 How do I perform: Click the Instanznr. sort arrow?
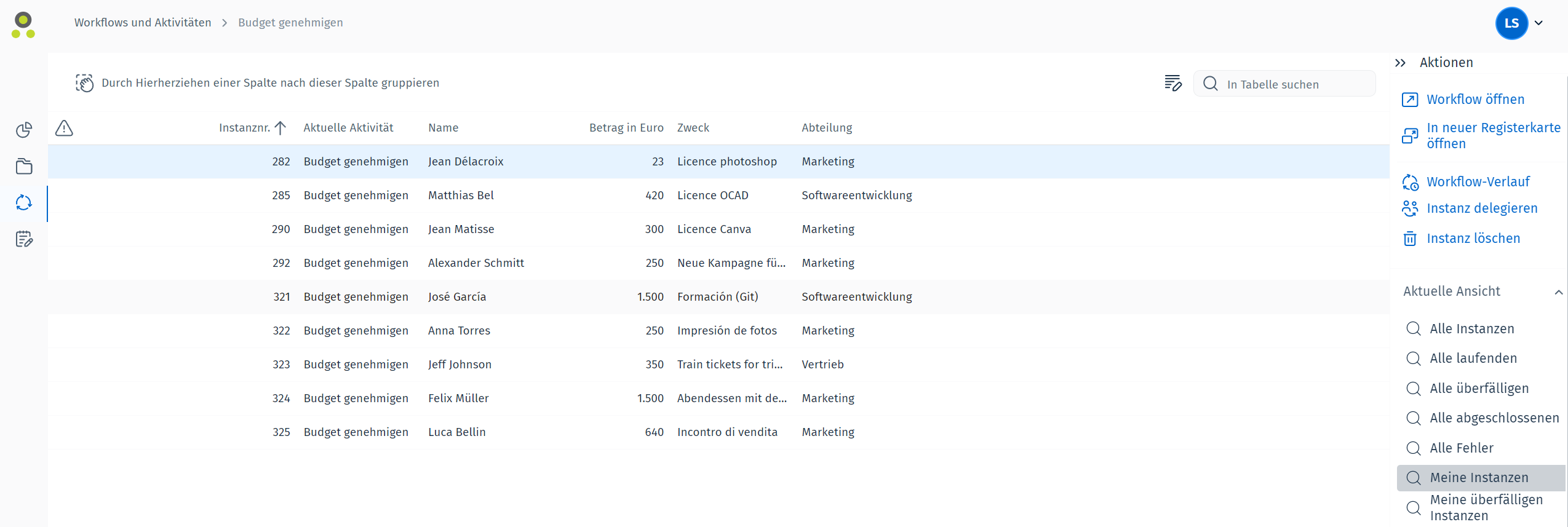(281, 128)
